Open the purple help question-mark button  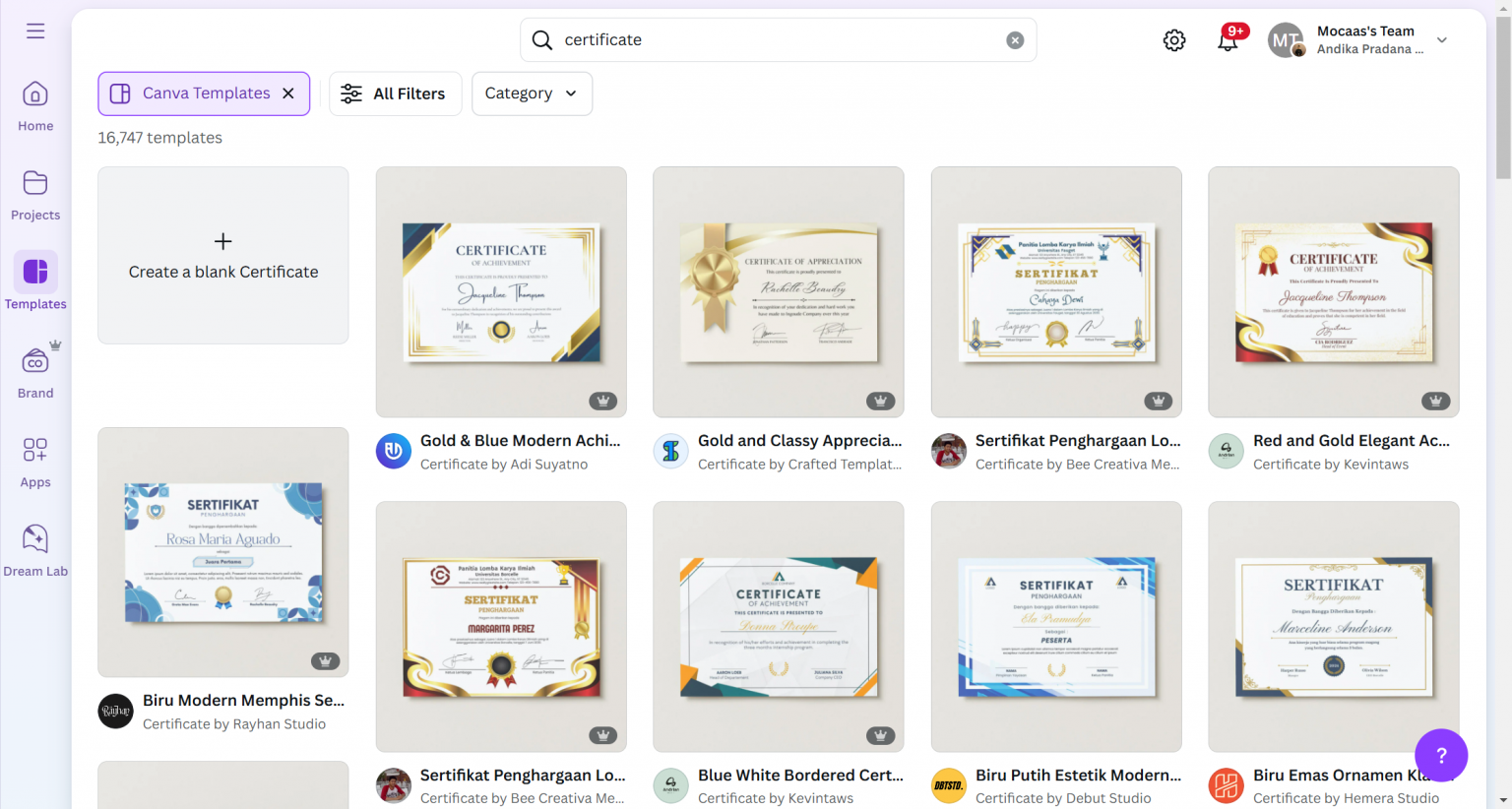(1441, 756)
